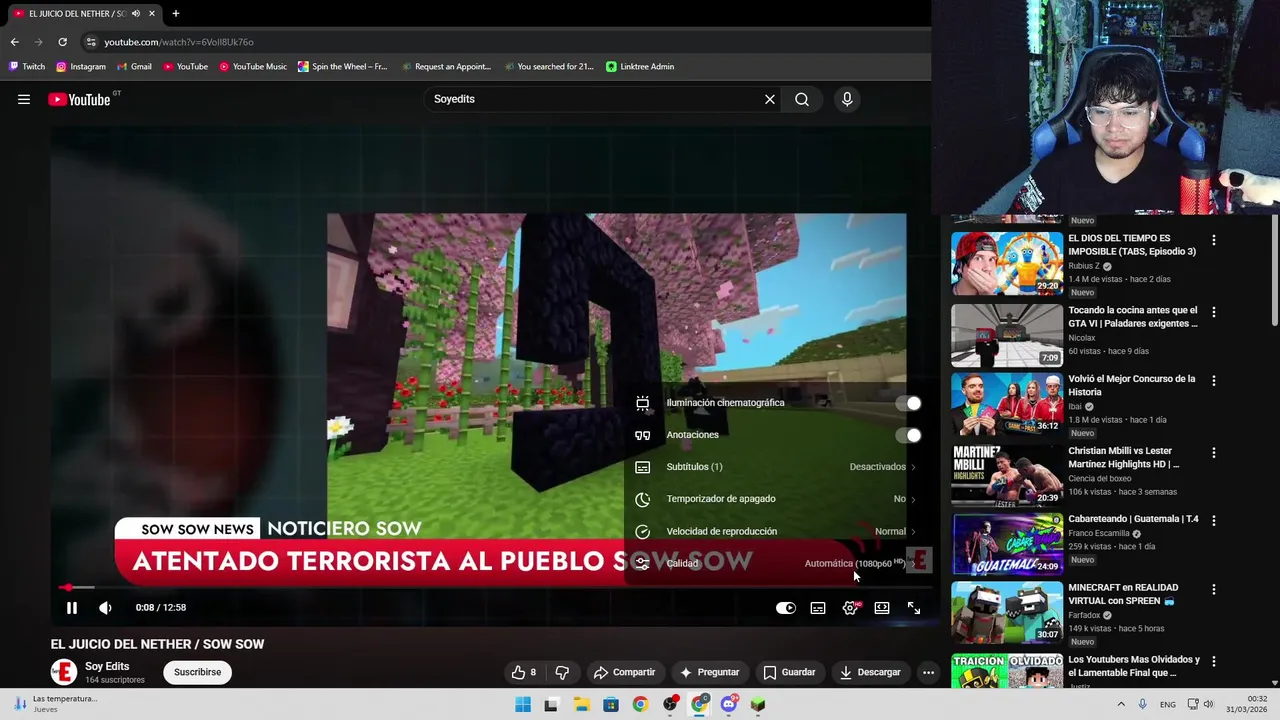The width and height of the screenshot is (1280, 720).
Task: Click the Preguntar button
Action: pos(709,672)
